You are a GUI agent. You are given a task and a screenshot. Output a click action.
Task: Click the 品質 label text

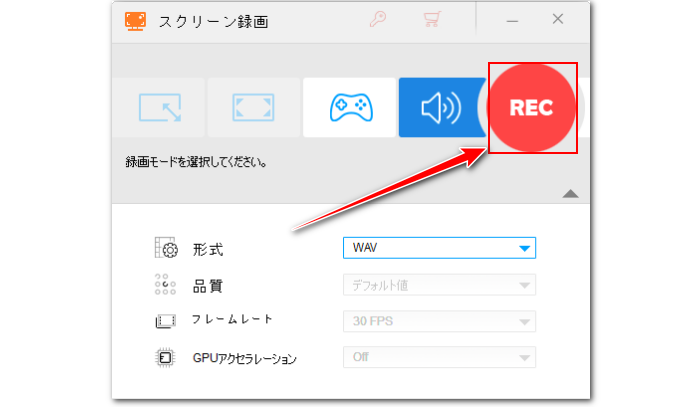[208, 286]
